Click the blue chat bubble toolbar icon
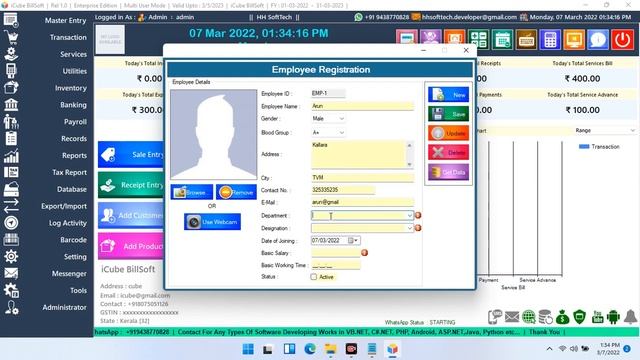 tap(598, 40)
